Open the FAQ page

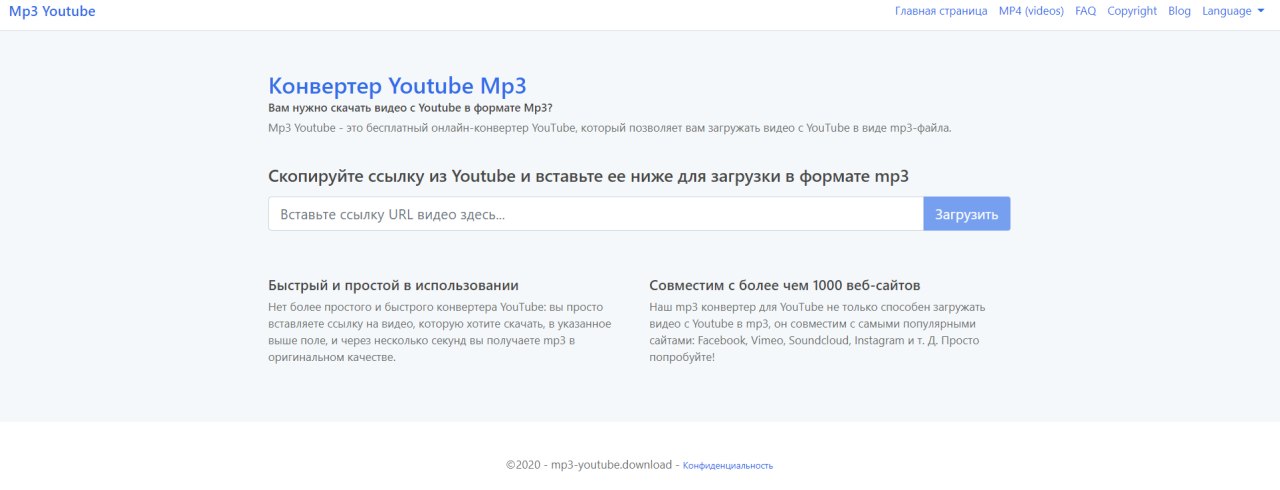point(1085,11)
